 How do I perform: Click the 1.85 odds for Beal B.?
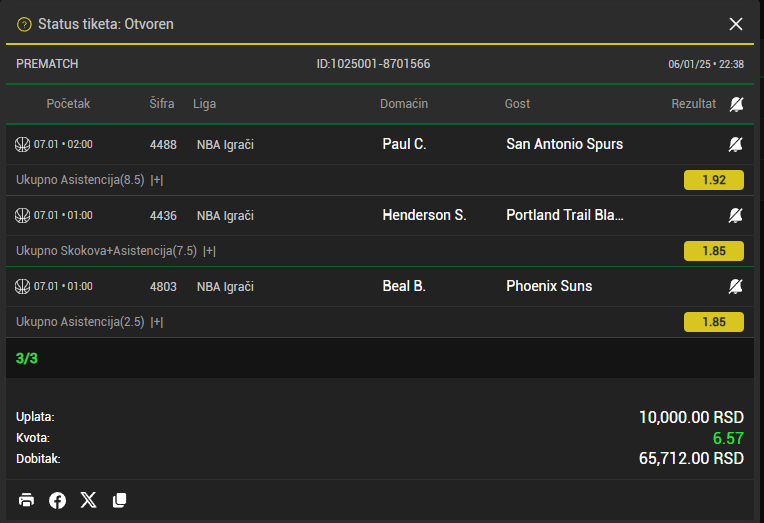click(714, 322)
